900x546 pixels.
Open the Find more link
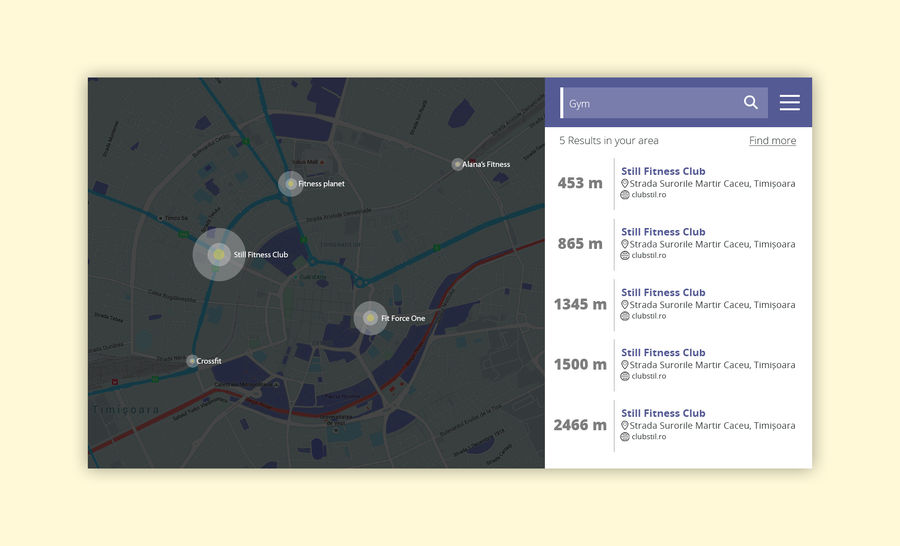point(772,141)
